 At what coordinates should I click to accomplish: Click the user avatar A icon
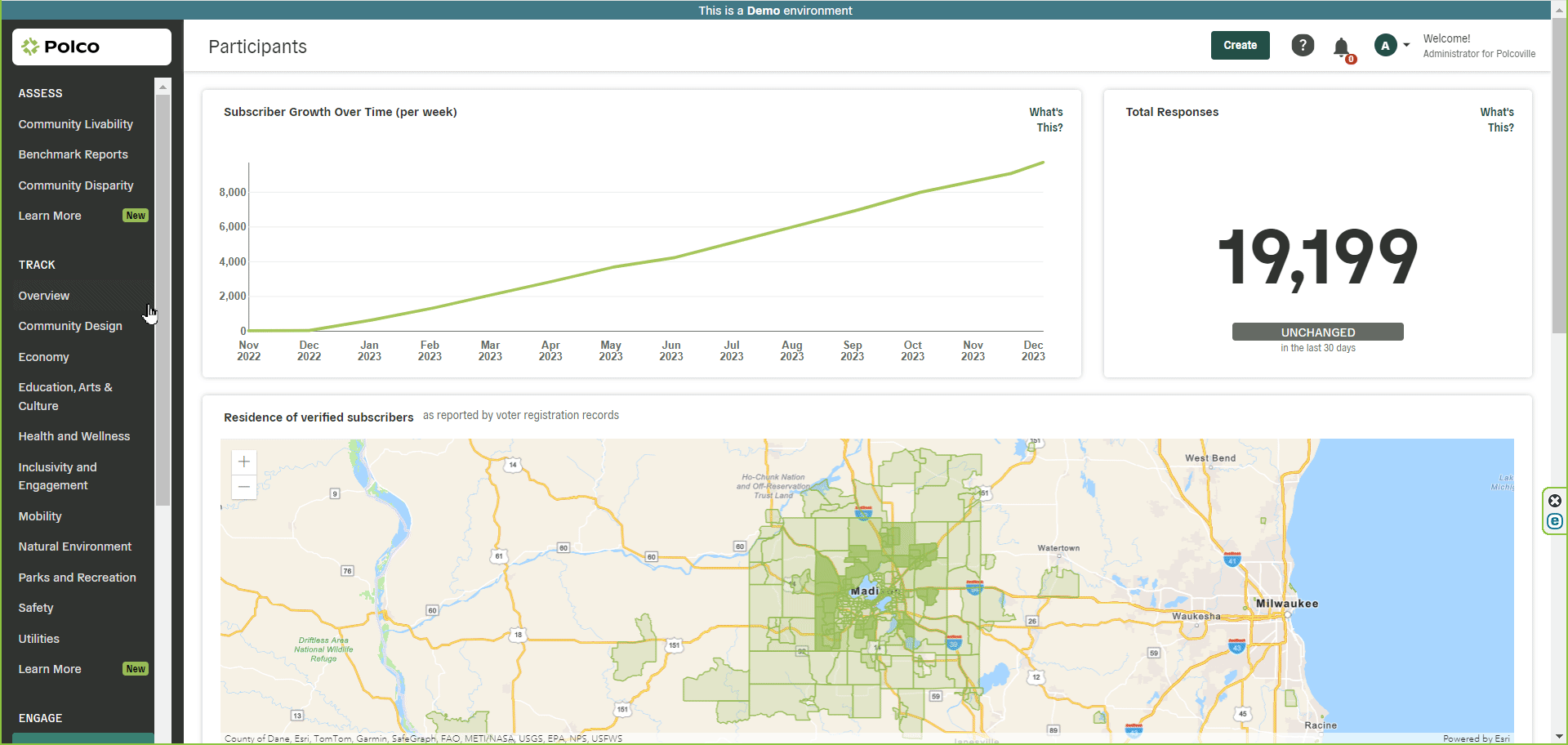click(x=1385, y=46)
